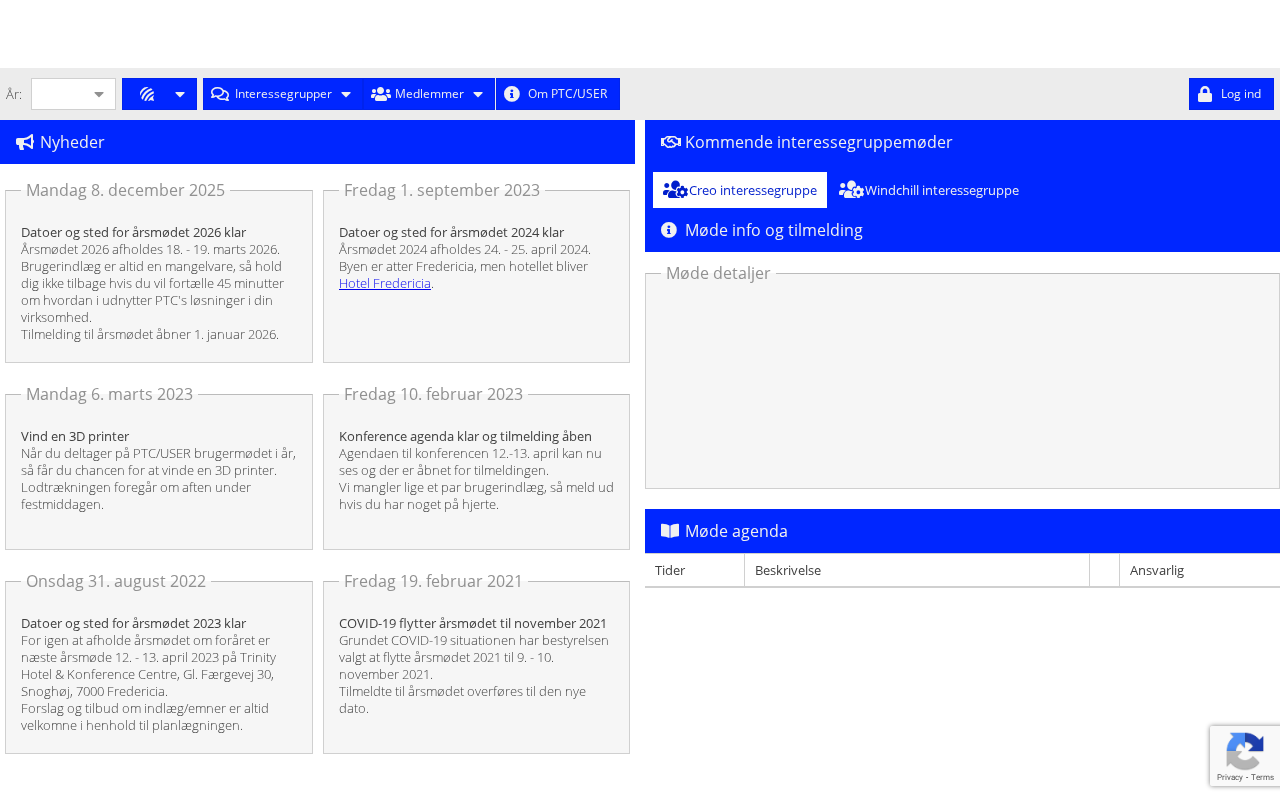
Task: Click the Interessegrupper chat bubbles icon
Action: (220, 94)
